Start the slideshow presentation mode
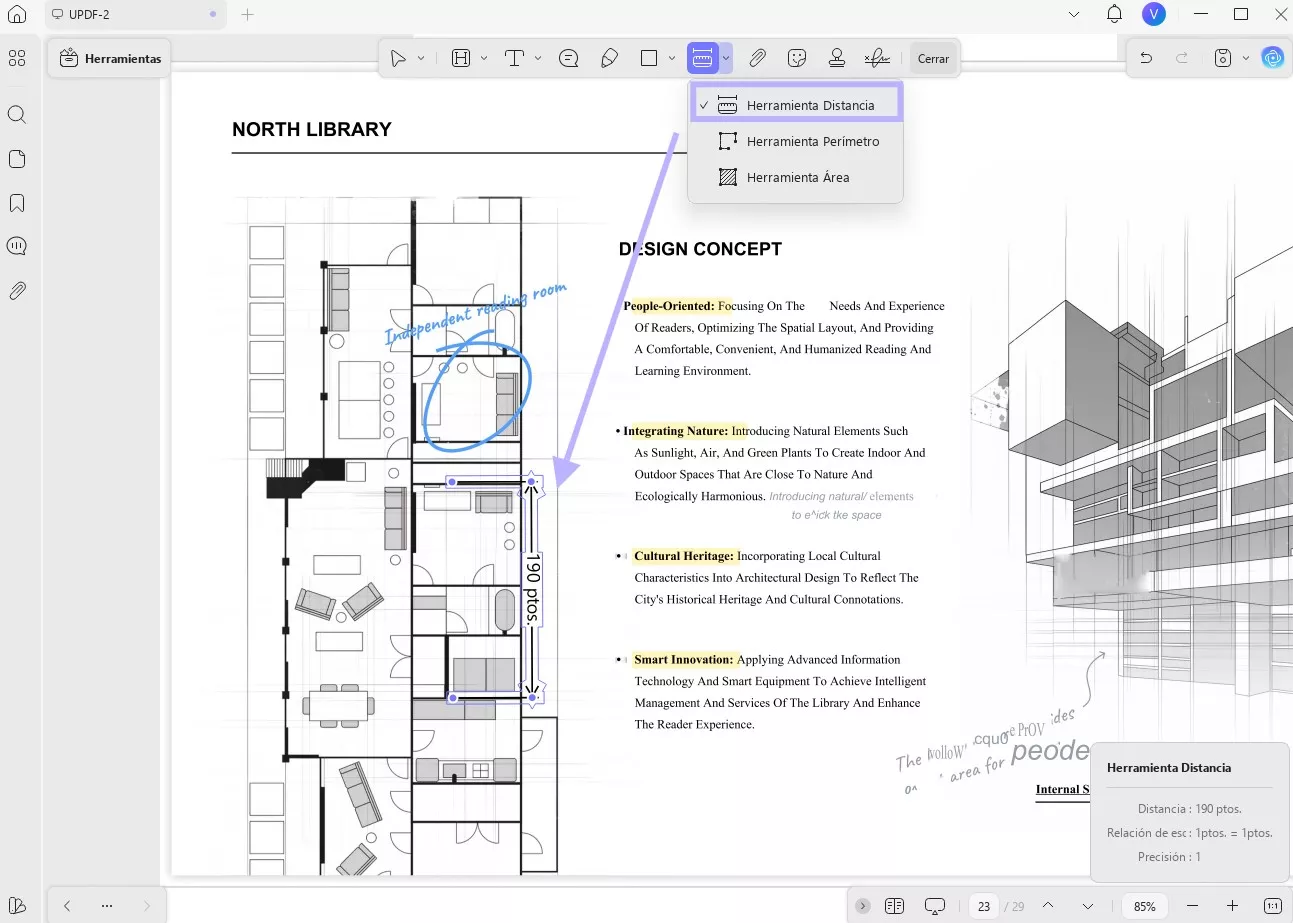This screenshot has width=1293, height=923. [935, 906]
